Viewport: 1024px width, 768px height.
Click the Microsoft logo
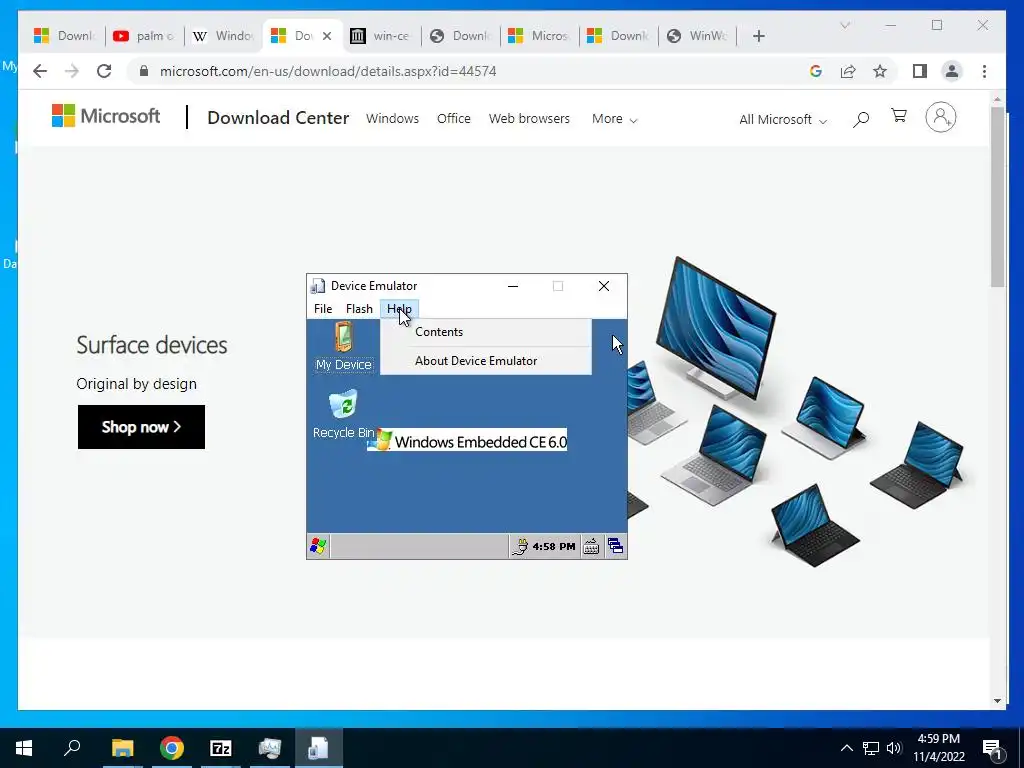(106, 116)
